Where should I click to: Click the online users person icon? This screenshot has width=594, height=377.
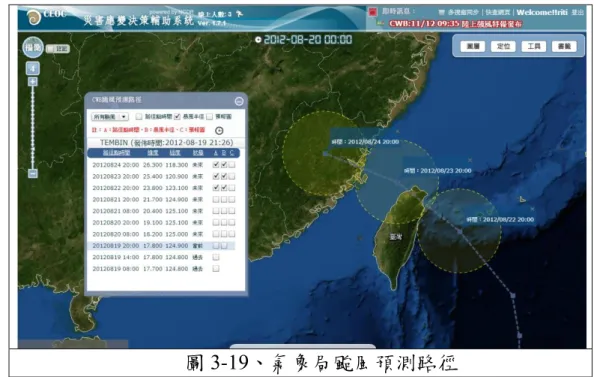point(239,14)
